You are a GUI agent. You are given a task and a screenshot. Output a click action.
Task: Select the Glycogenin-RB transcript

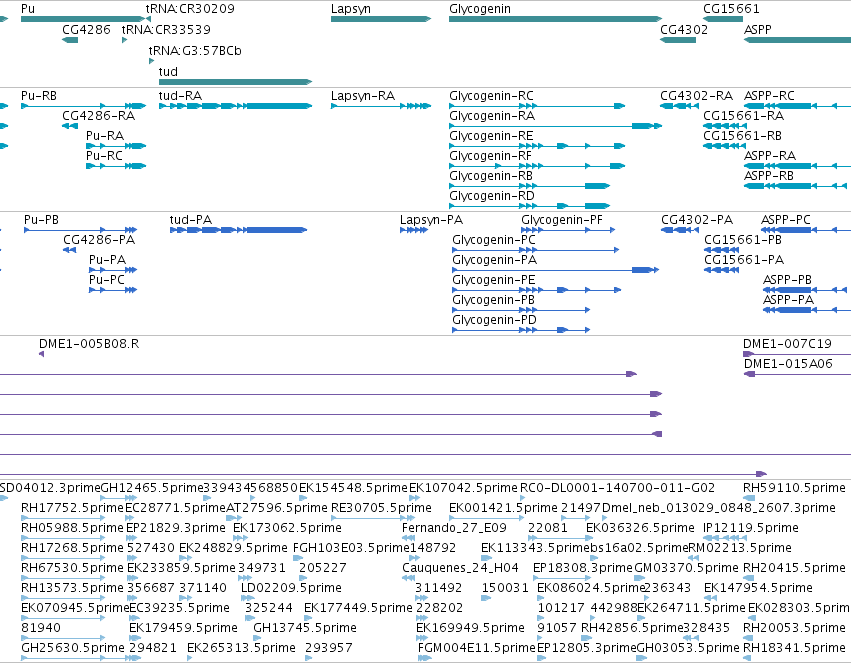click(x=530, y=186)
